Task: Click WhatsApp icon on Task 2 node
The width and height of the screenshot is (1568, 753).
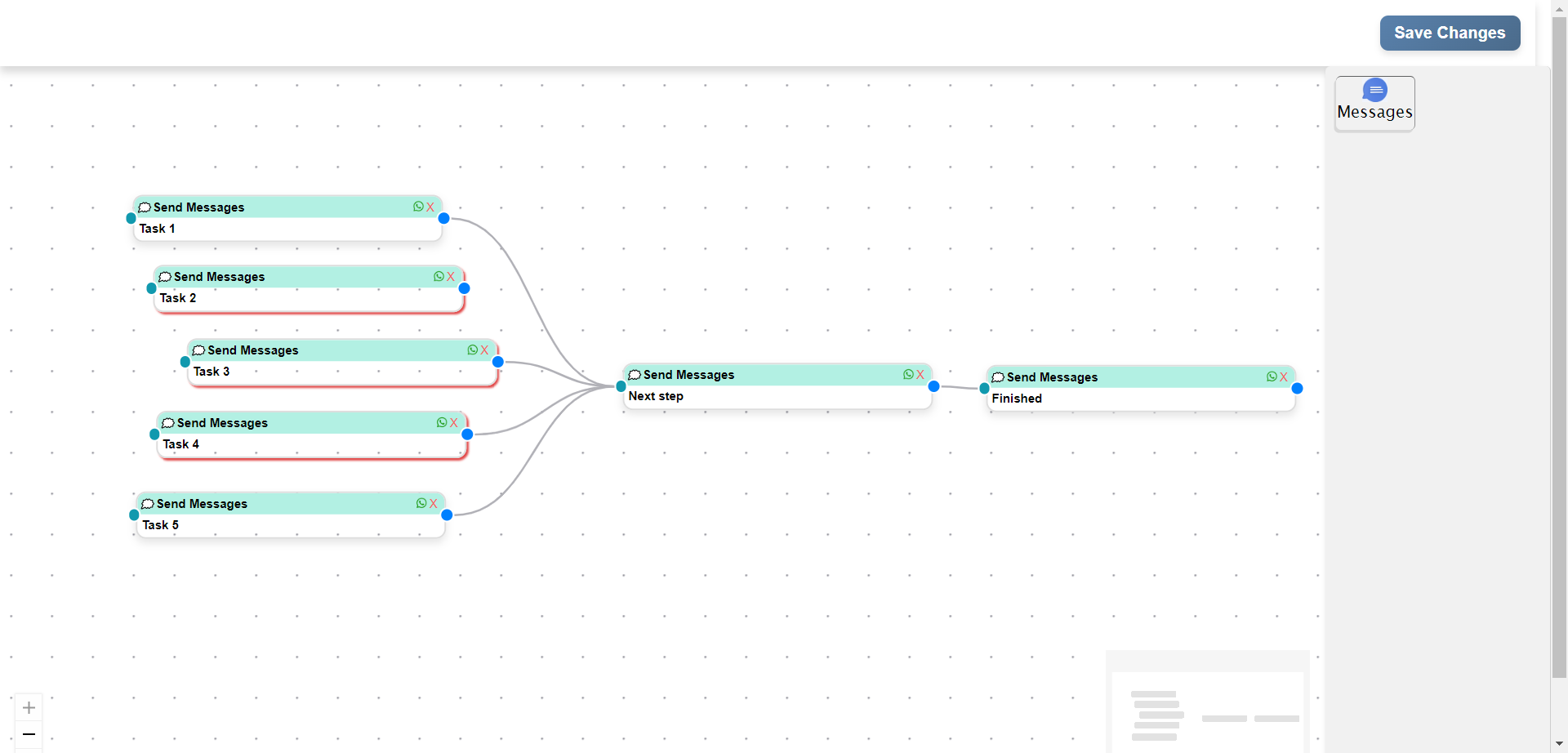Action: pyautogui.click(x=439, y=277)
